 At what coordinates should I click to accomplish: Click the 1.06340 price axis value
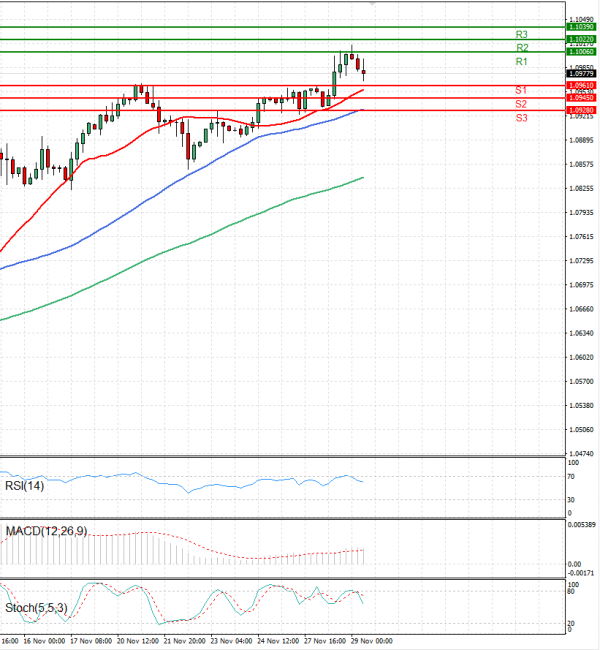[x=581, y=333]
